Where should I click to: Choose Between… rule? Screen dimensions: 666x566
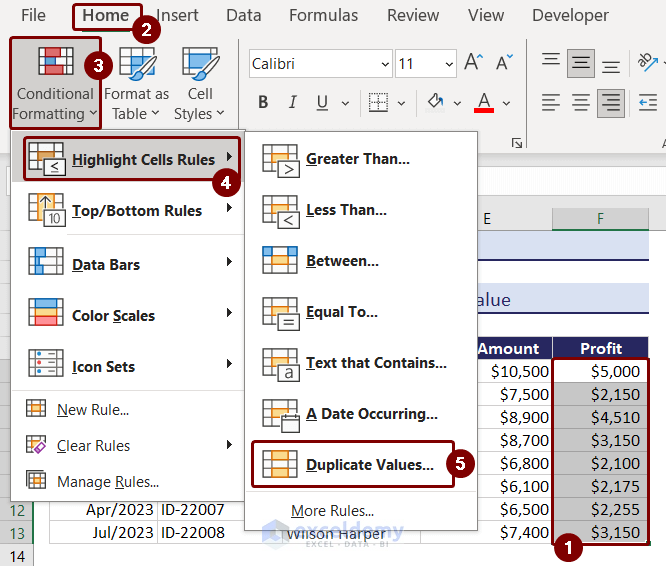pyautogui.click(x=361, y=261)
